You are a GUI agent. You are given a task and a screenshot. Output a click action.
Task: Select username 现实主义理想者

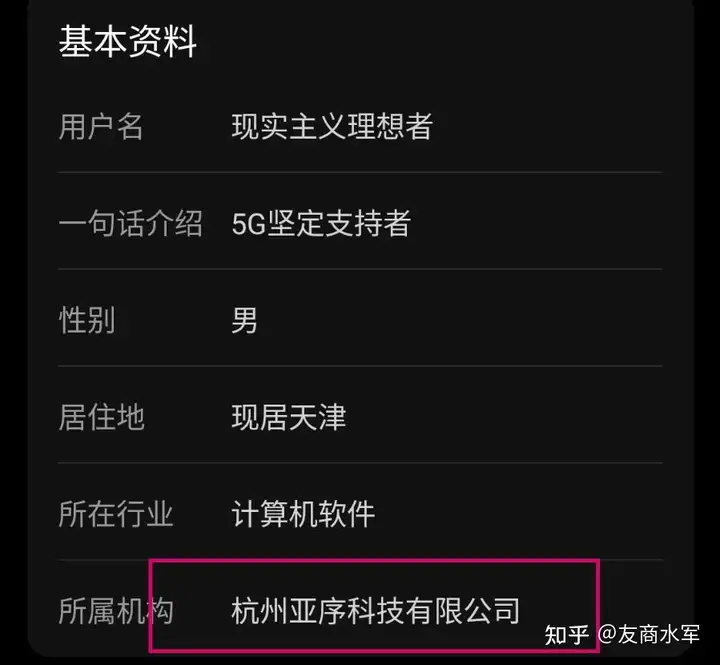(x=332, y=127)
